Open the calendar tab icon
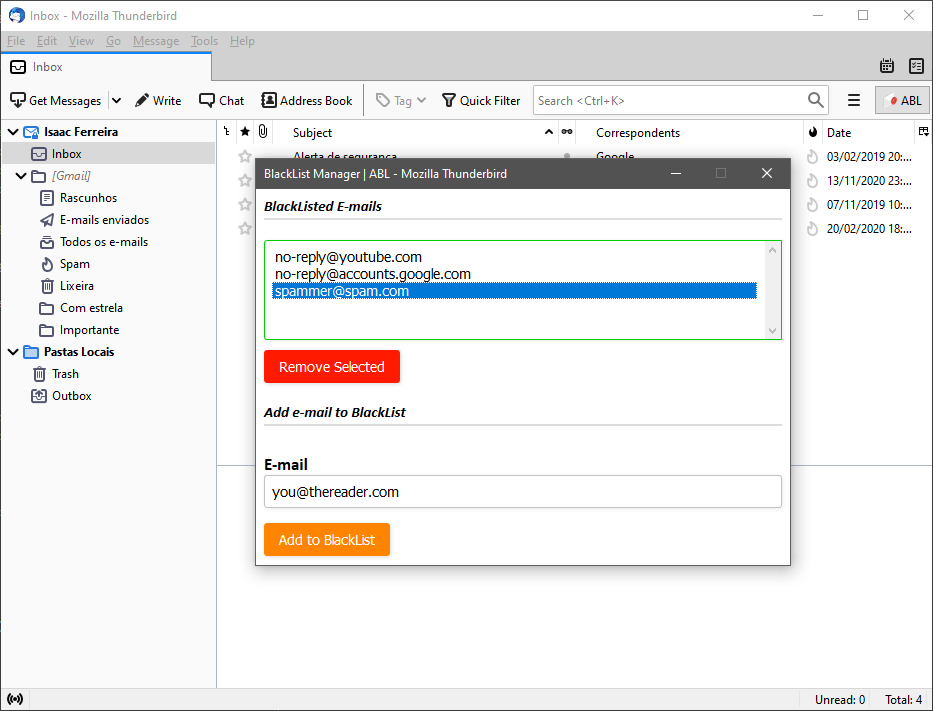 click(x=887, y=66)
